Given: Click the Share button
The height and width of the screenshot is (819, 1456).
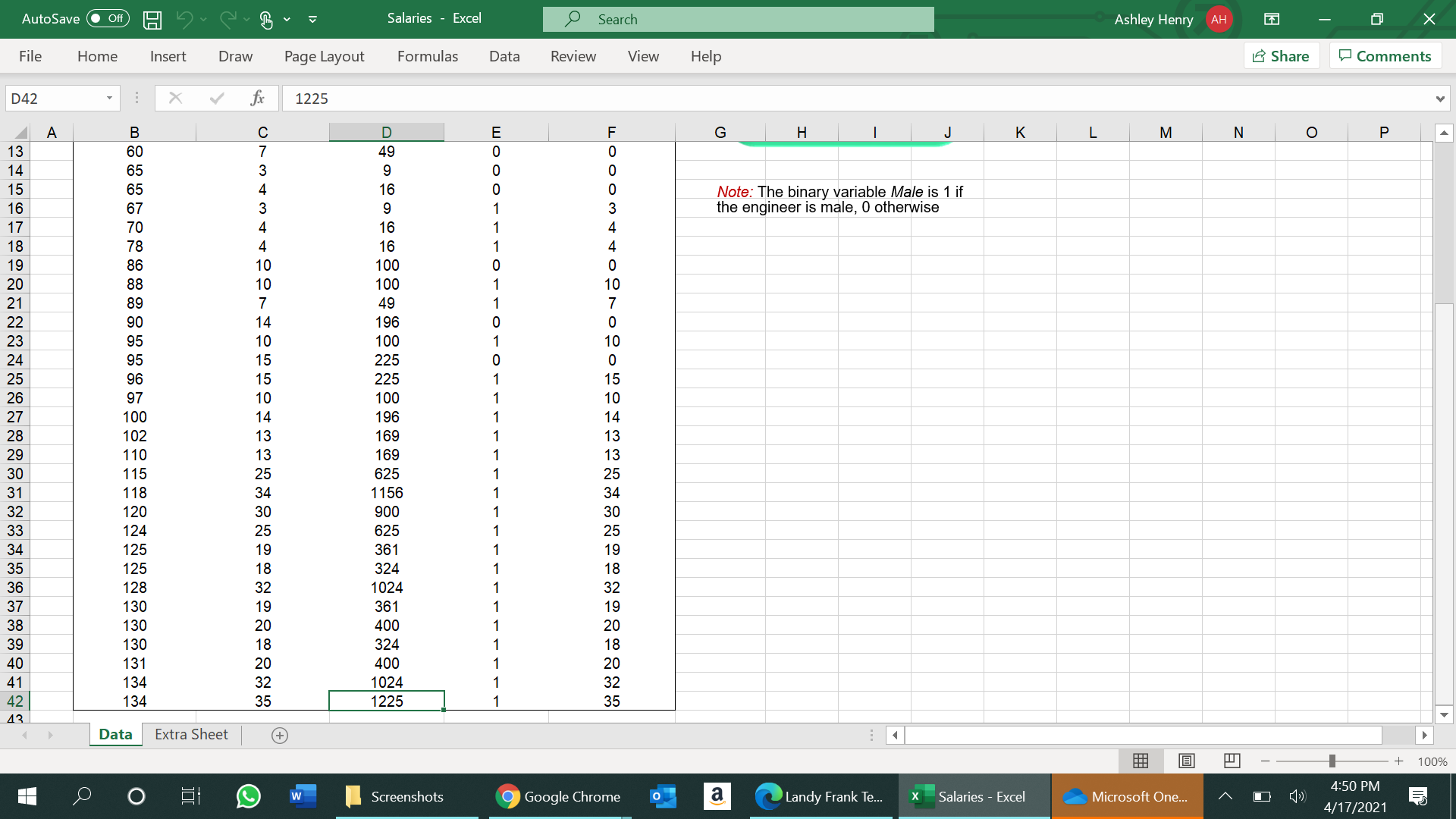Looking at the screenshot, I should [x=1281, y=56].
